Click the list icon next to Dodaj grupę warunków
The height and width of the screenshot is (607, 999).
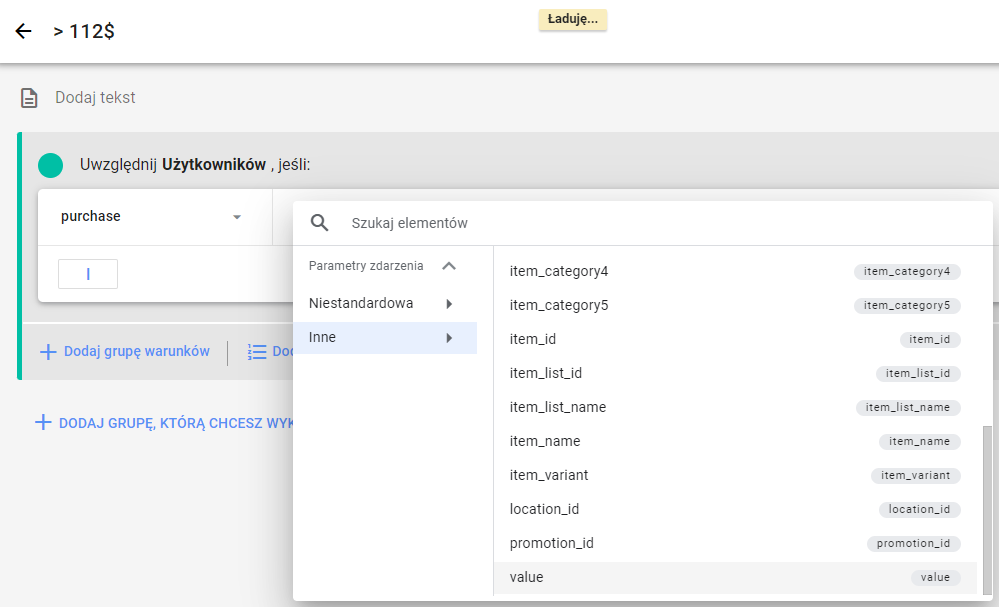257,352
